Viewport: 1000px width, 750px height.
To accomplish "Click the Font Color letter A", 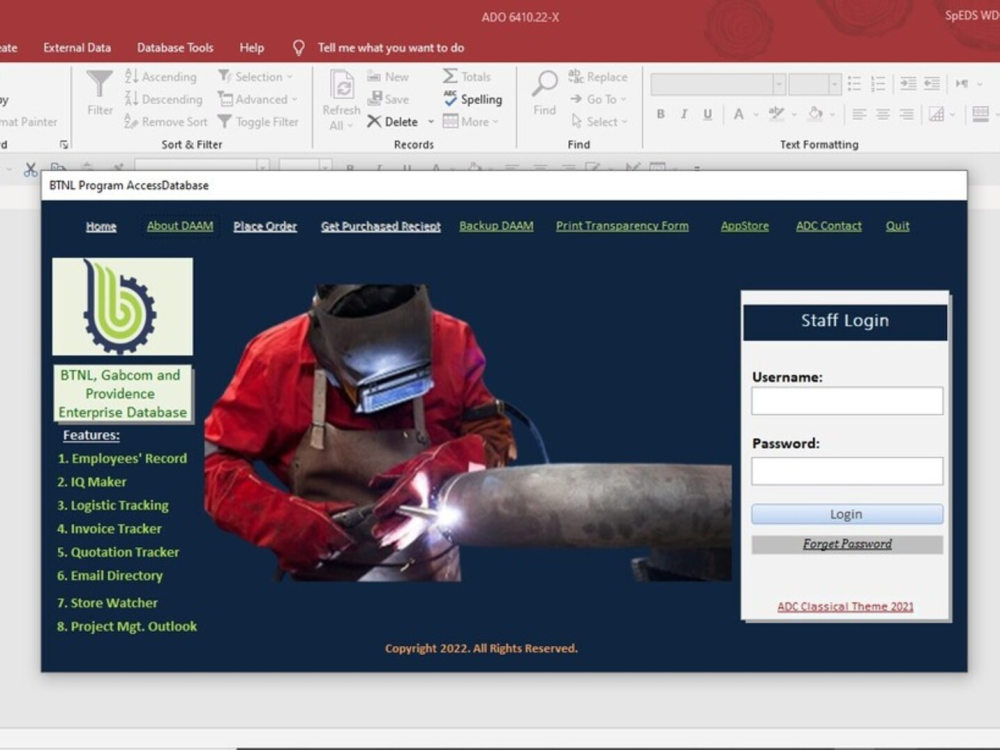I will pyautogui.click(x=739, y=114).
